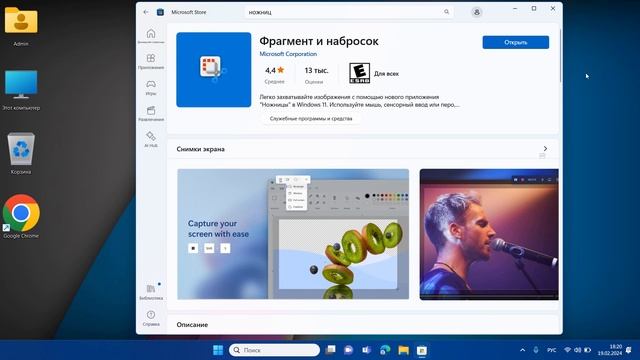Viewport: 640px width, 360px height.
Task: Click the Для всех rating text
Action: (x=386, y=74)
